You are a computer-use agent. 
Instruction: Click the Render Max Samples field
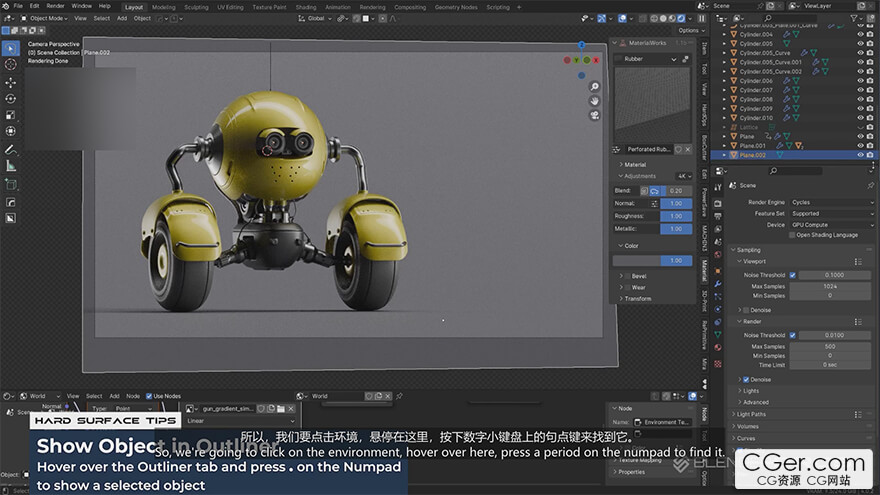point(830,346)
